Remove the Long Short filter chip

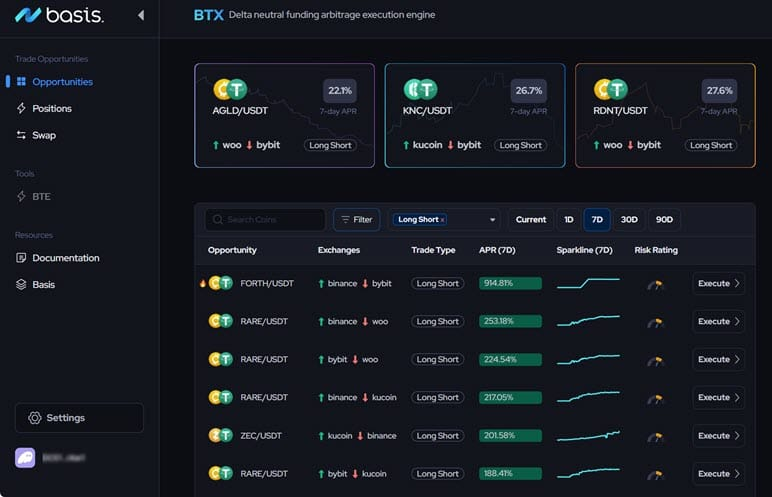(x=443, y=220)
